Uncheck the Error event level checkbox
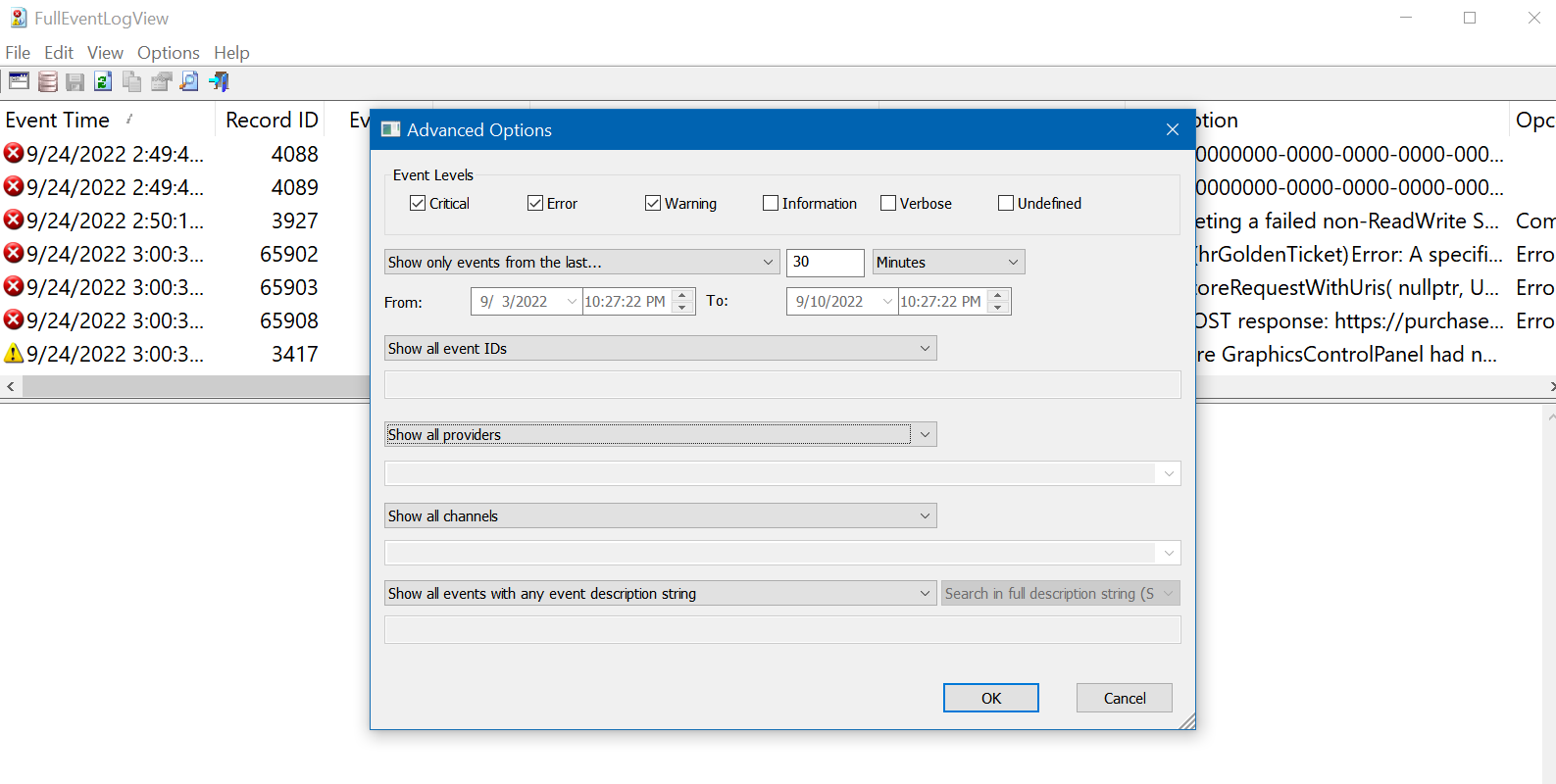The image size is (1556, 784). click(535, 203)
